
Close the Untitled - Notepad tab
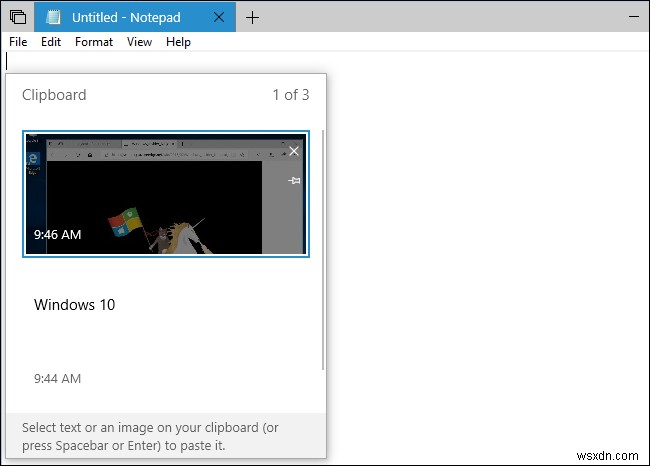click(x=219, y=17)
